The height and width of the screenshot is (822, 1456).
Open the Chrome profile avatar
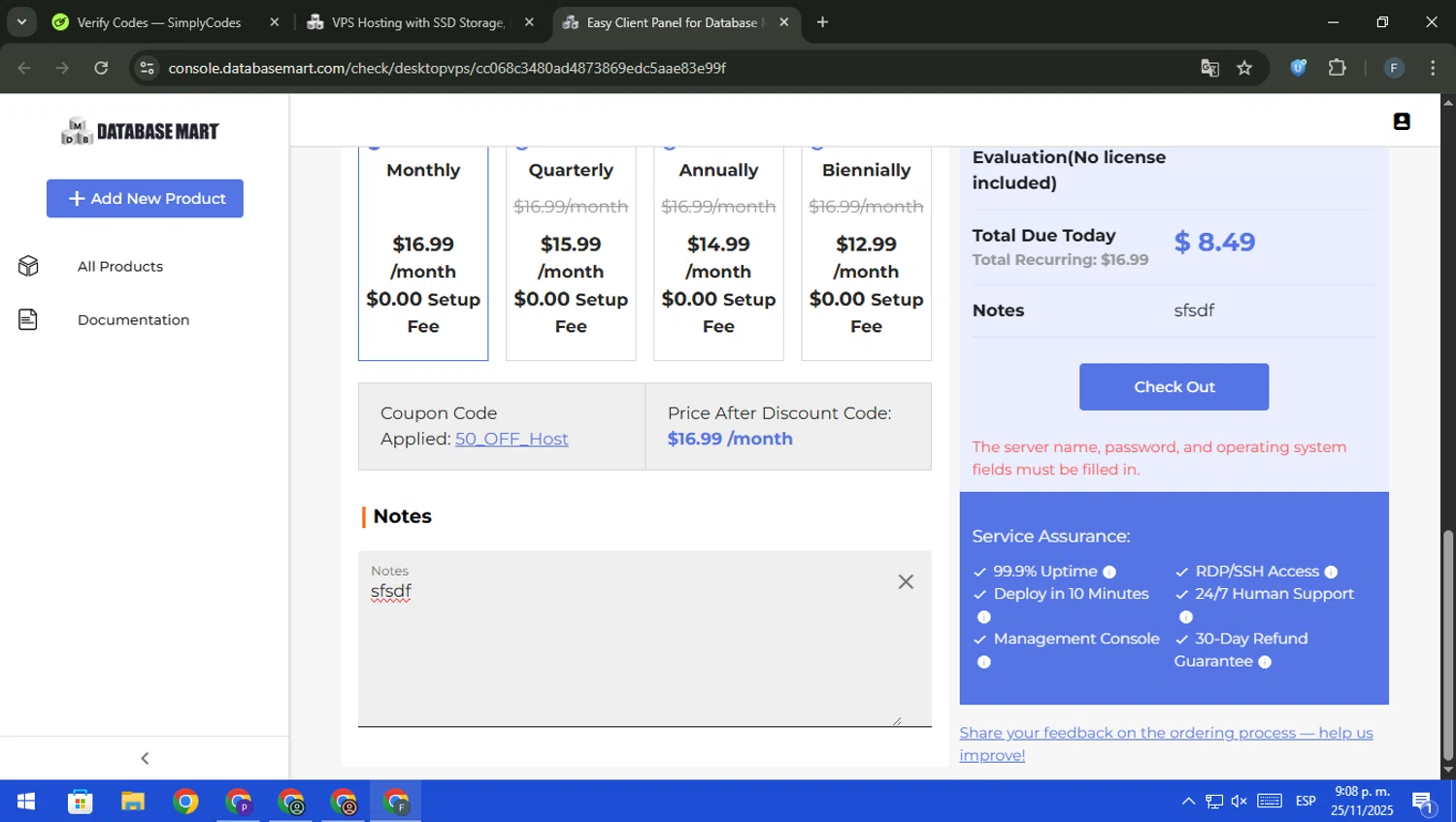pos(1394,68)
